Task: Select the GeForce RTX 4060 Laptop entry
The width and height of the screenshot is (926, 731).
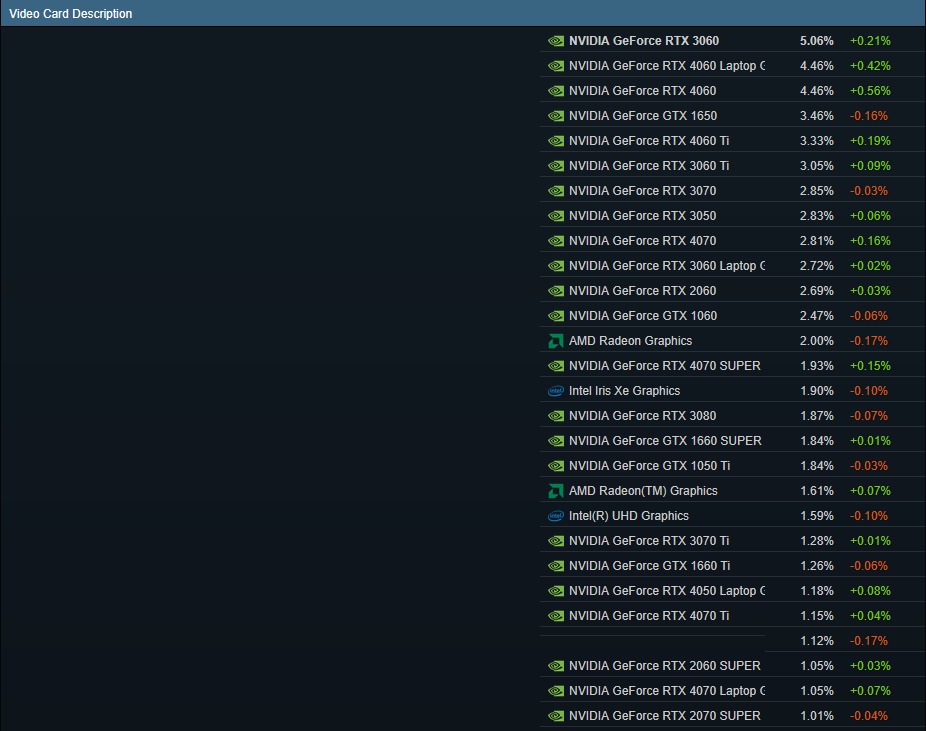Action: click(667, 66)
